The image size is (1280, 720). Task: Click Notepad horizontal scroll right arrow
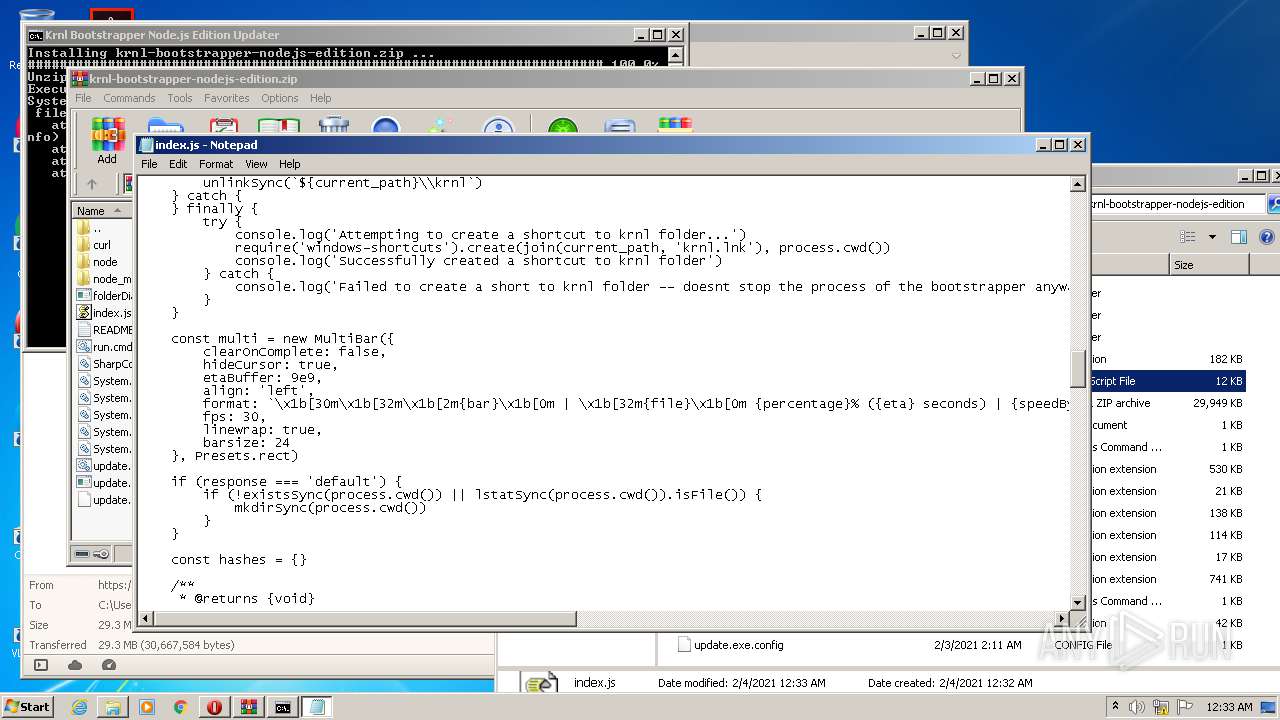(x=1062, y=619)
